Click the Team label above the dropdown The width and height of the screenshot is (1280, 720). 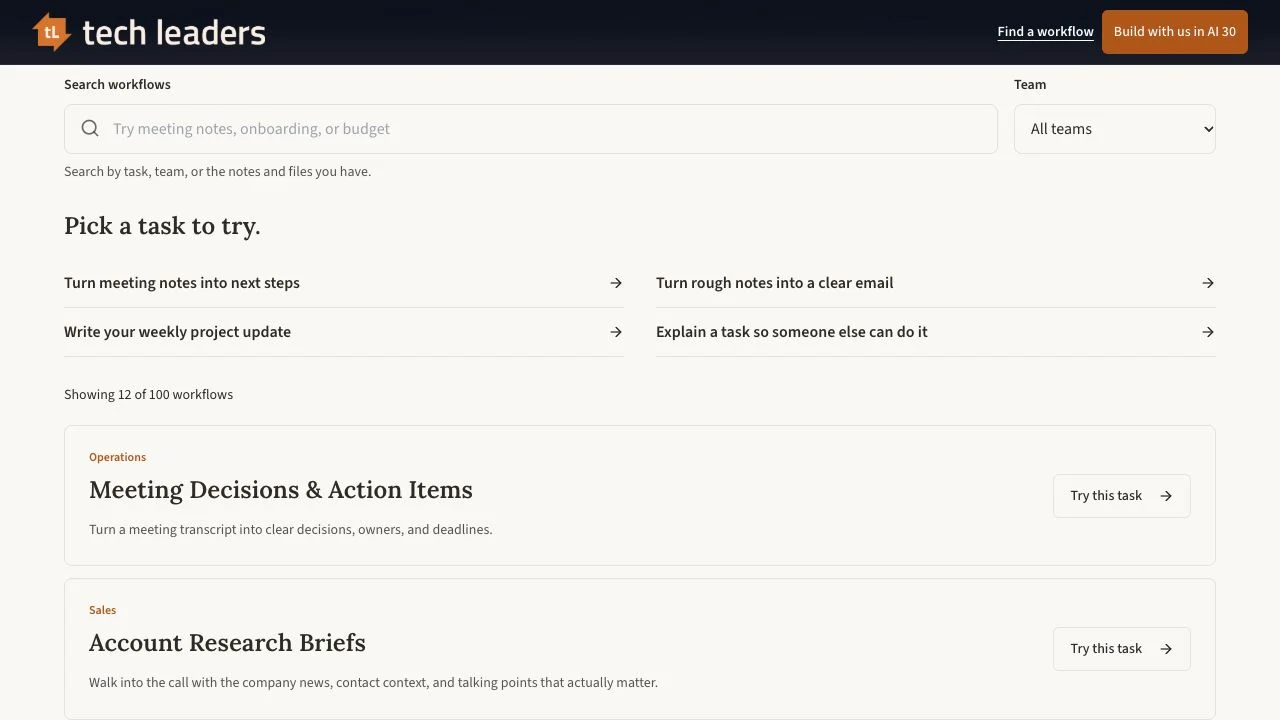tap(1030, 85)
